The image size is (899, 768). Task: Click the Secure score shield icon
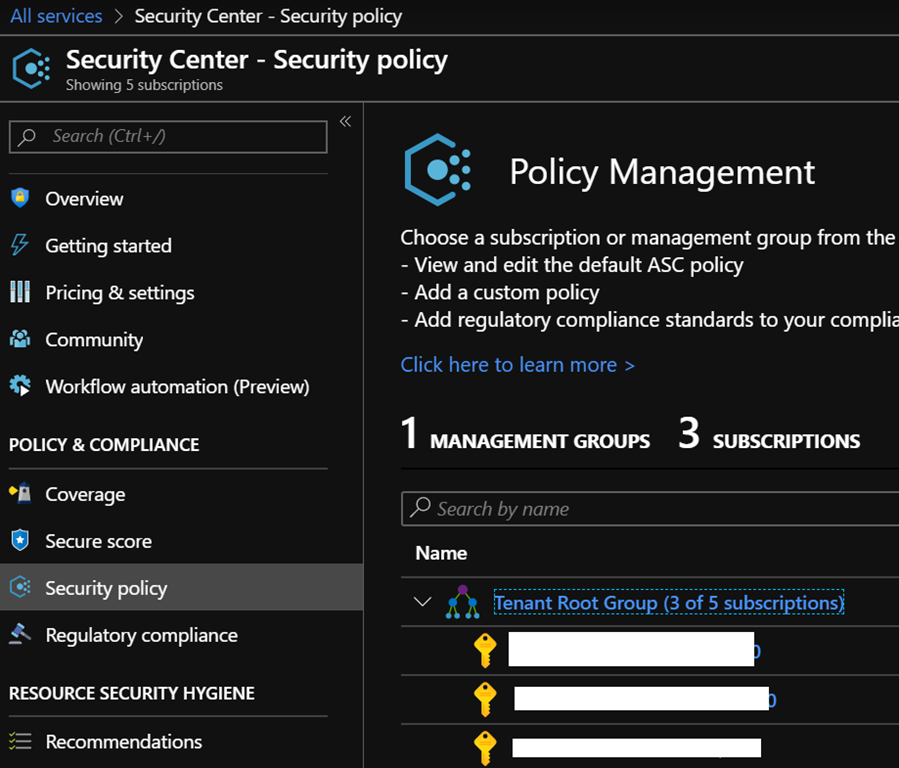click(20, 541)
